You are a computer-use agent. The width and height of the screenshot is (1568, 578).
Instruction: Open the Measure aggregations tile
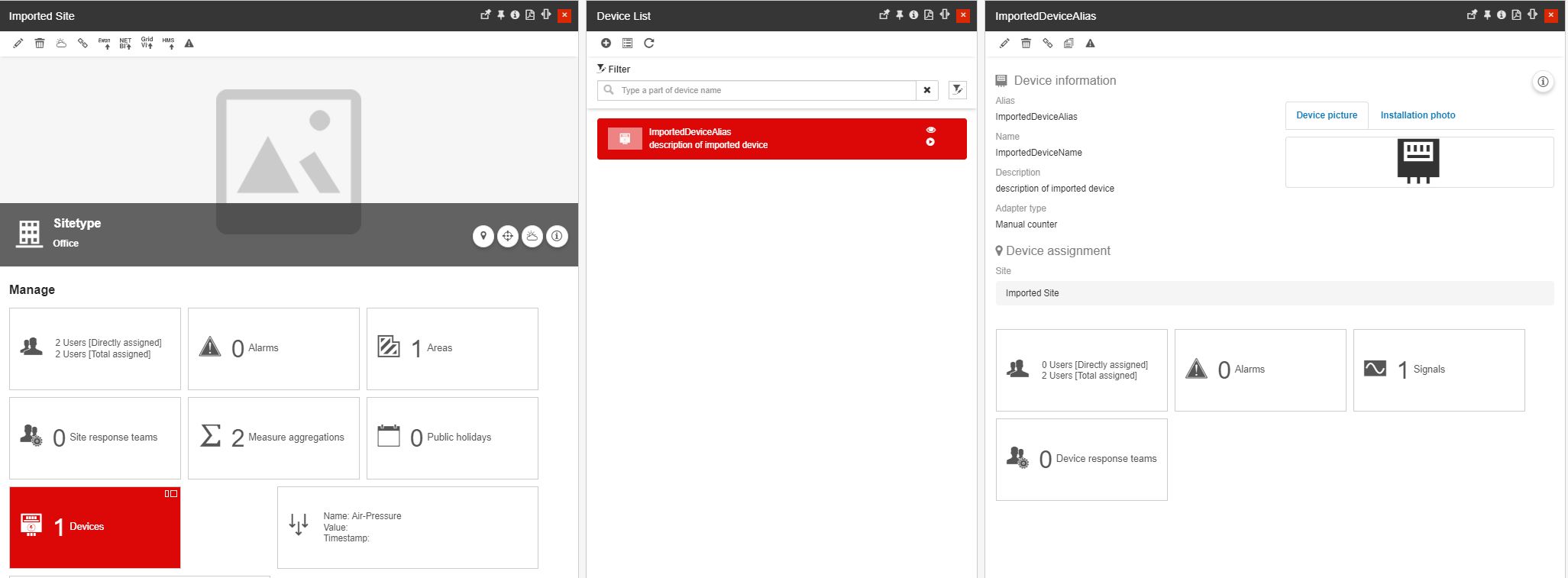point(273,438)
